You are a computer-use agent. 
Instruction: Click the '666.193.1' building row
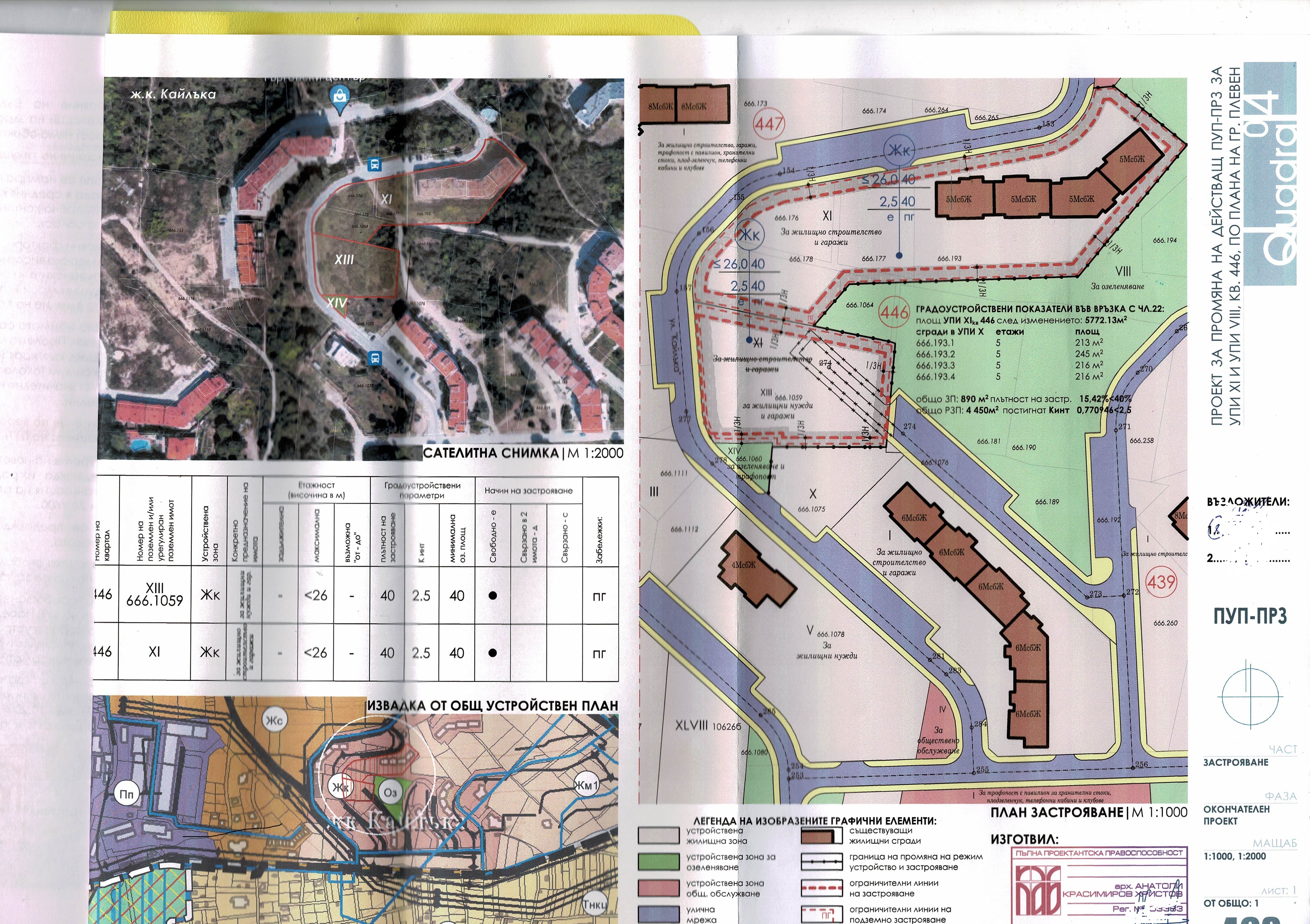pyautogui.click(x=1009, y=343)
